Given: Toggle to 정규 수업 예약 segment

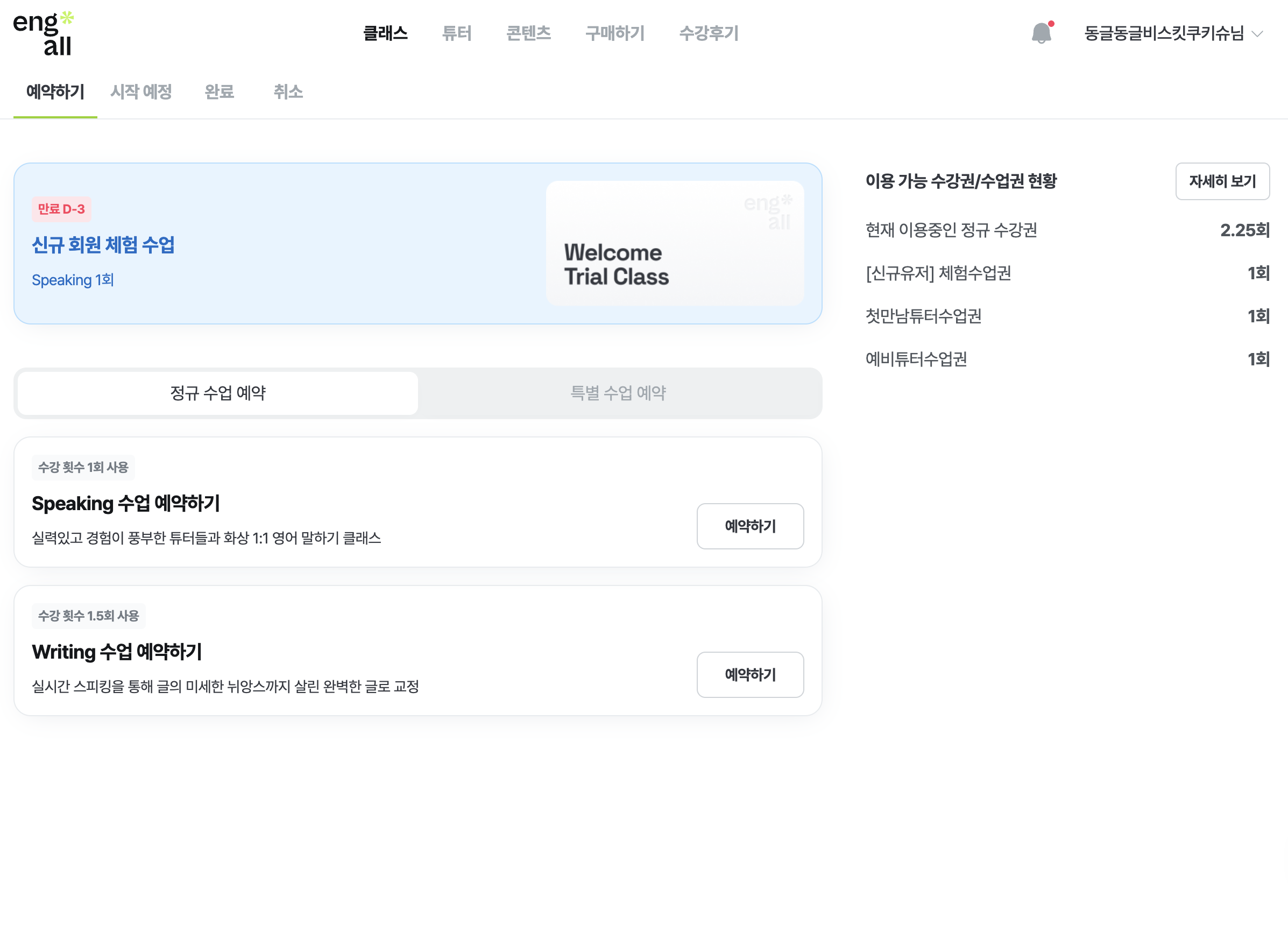Looking at the screenshot, I should [217, 393].
